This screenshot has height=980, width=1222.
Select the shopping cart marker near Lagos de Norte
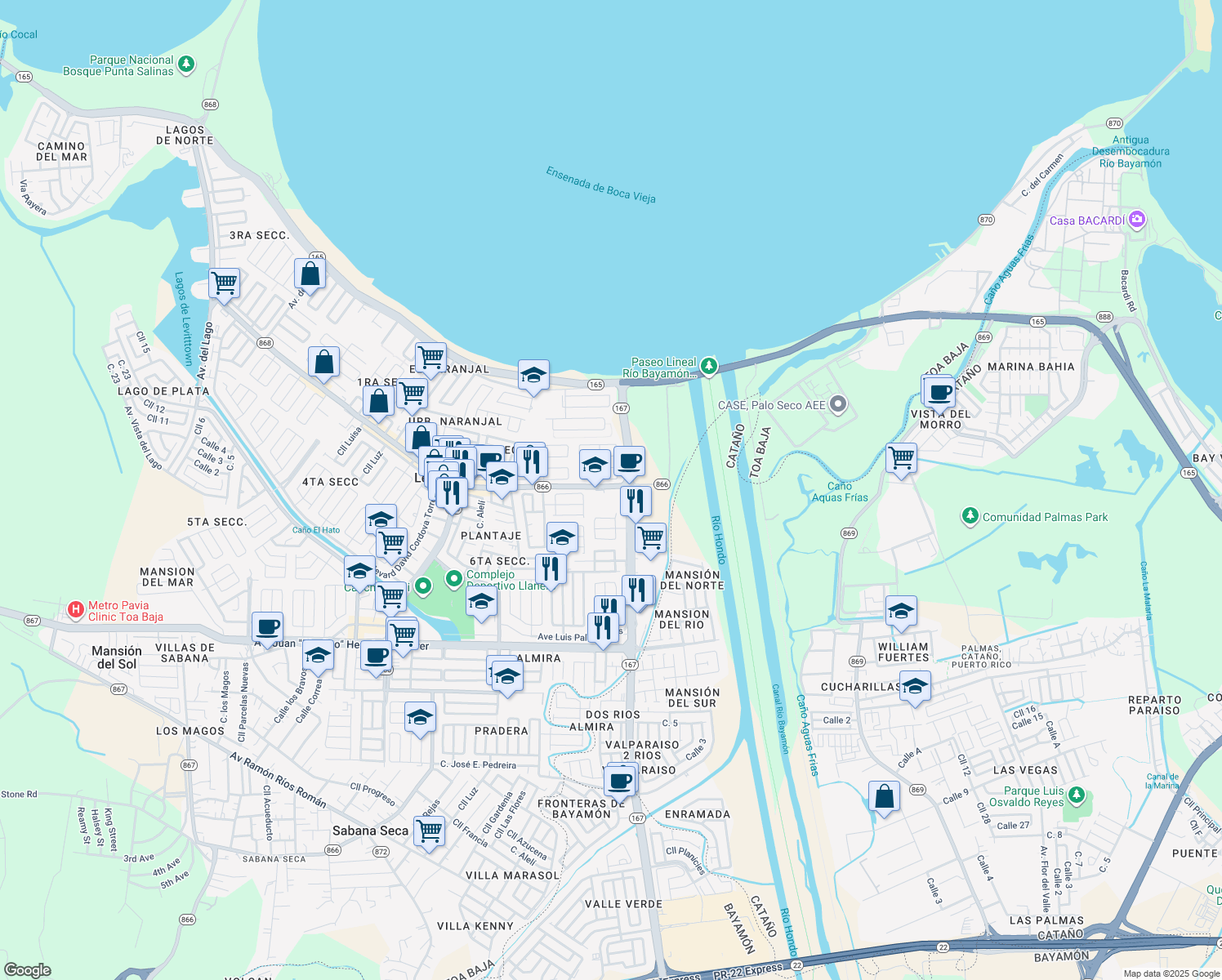(x=224, y=282)
